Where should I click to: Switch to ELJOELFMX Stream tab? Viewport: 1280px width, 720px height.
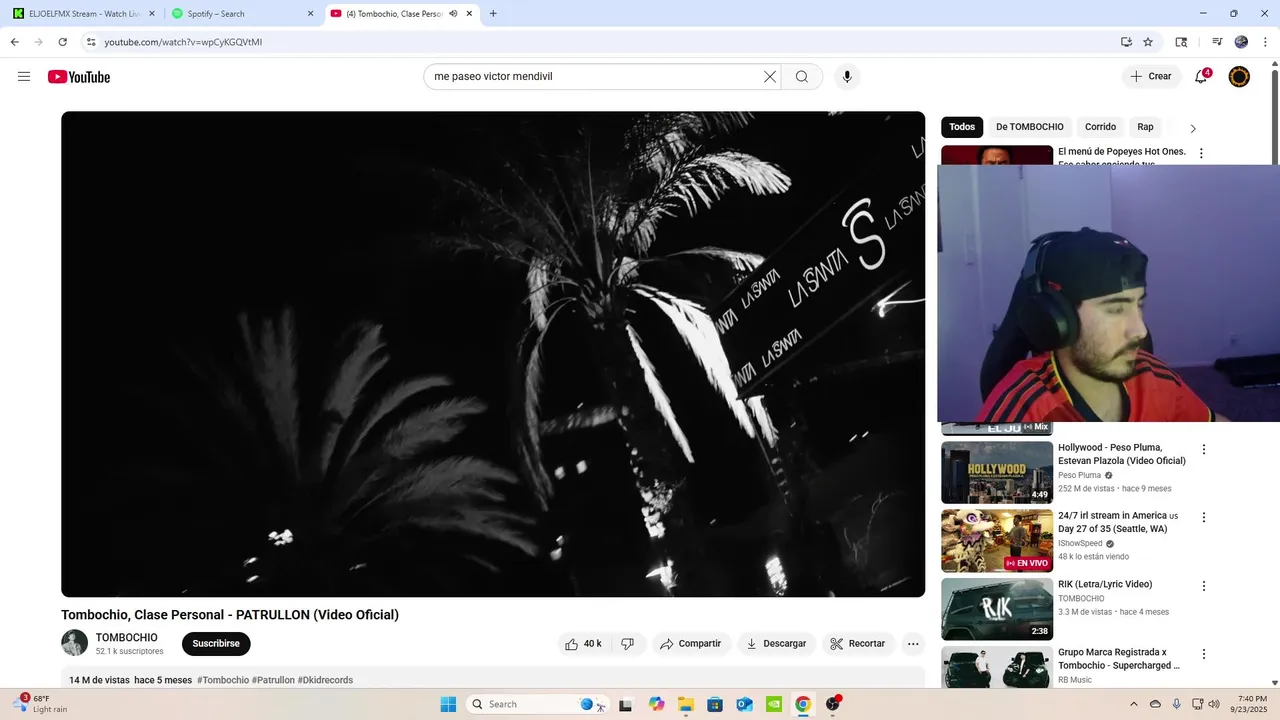84,14
